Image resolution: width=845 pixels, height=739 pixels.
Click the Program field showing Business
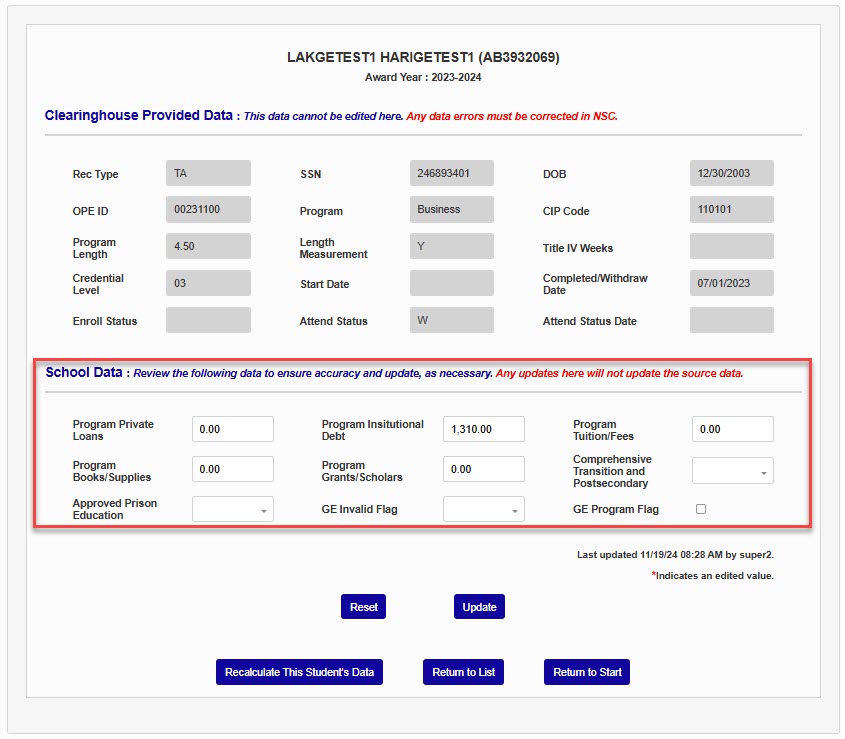pyautogui.click(x=452, y=209)
